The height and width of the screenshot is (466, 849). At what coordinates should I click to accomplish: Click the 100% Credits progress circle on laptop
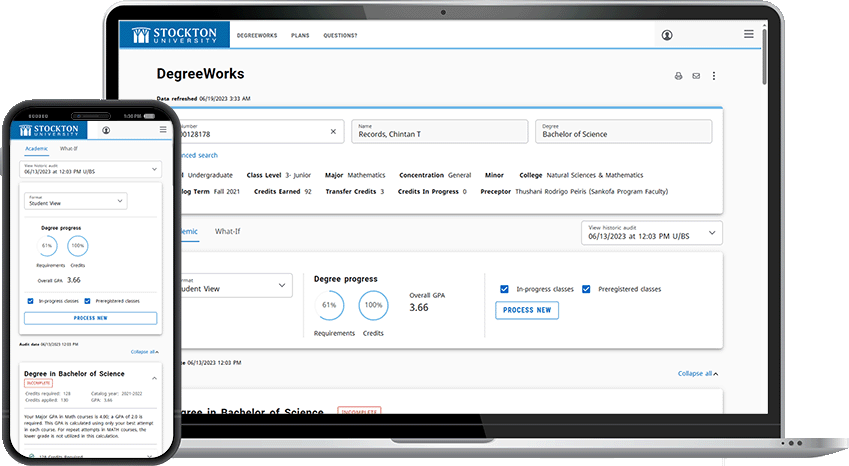tap(374, 305)
